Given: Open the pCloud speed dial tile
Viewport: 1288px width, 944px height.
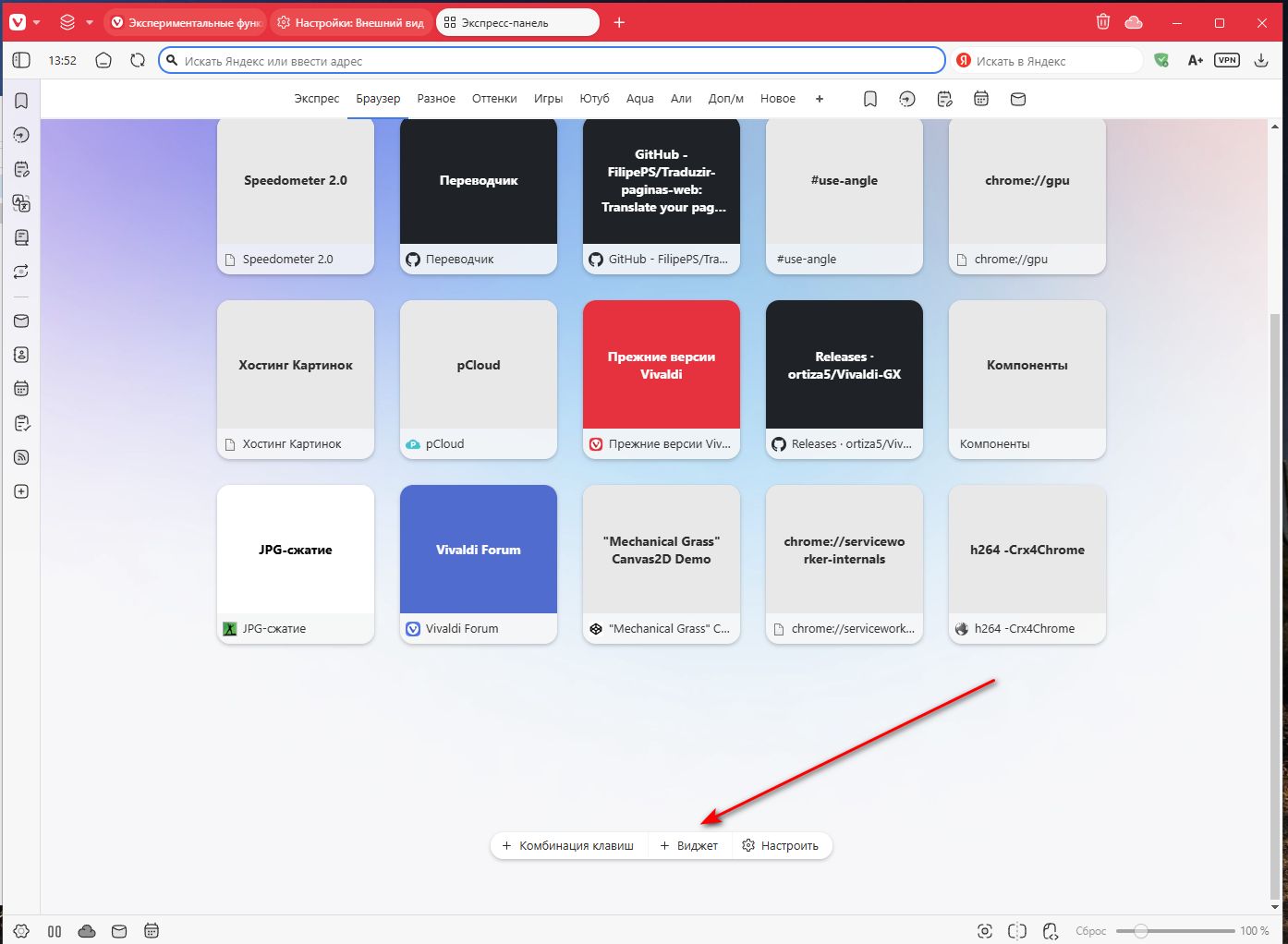Looking at the screenshot, I should (479, 380).
